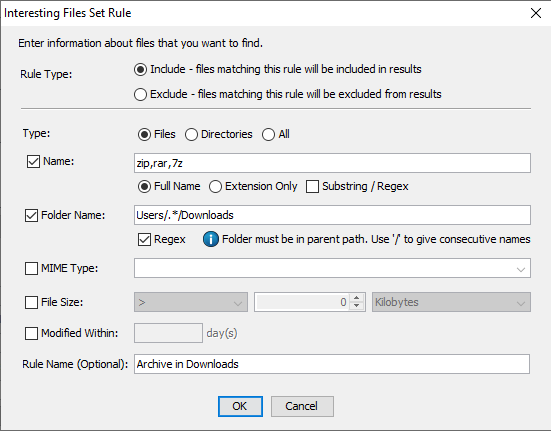Enable the Substring / Regex checkbox
551x431 pixels.
click(x=312, y=187)
